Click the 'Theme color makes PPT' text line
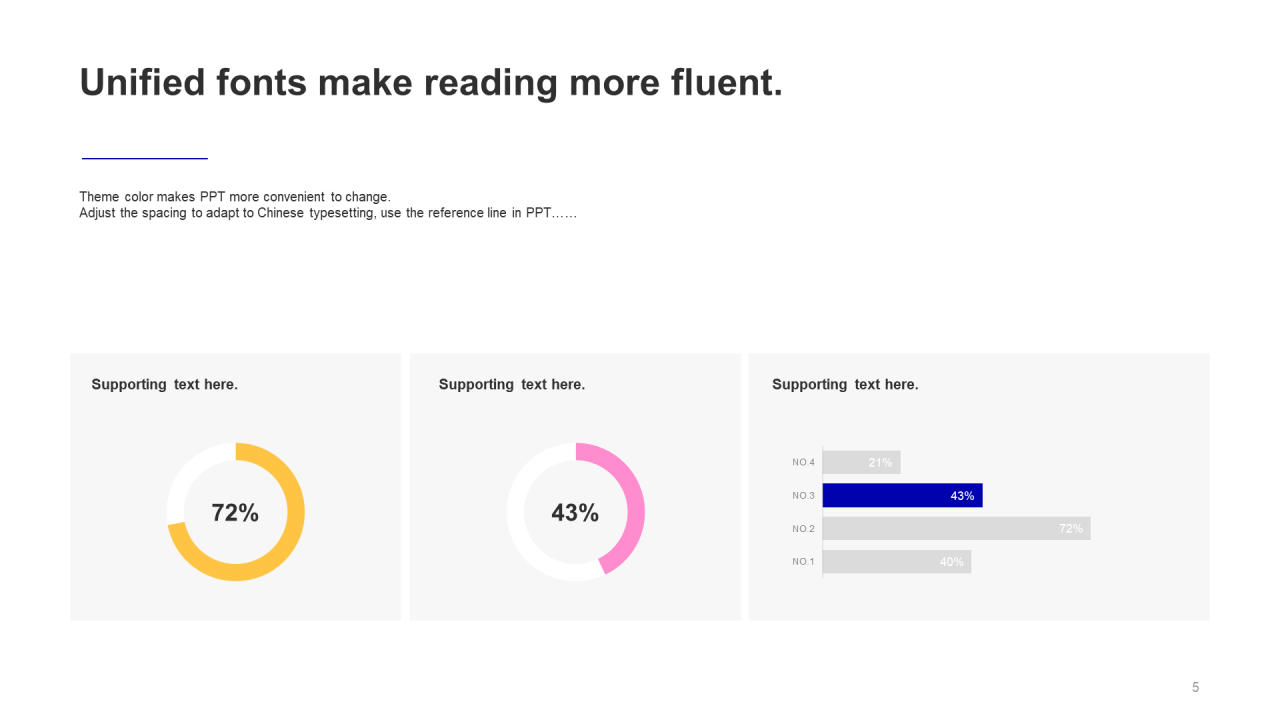This screenshot has width=1280, height=720. 235,197
